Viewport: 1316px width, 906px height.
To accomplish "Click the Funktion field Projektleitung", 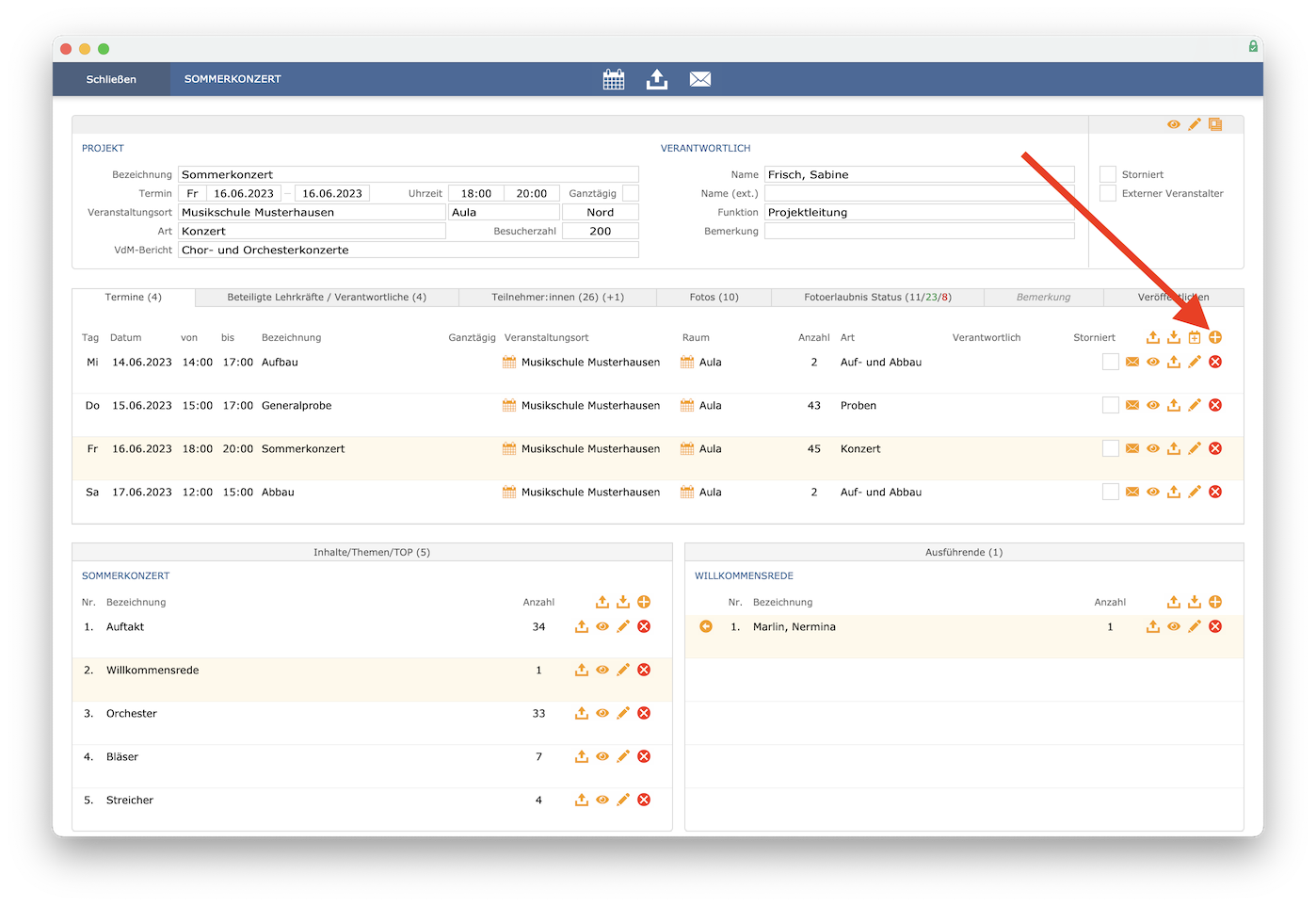I will (920, 212).
